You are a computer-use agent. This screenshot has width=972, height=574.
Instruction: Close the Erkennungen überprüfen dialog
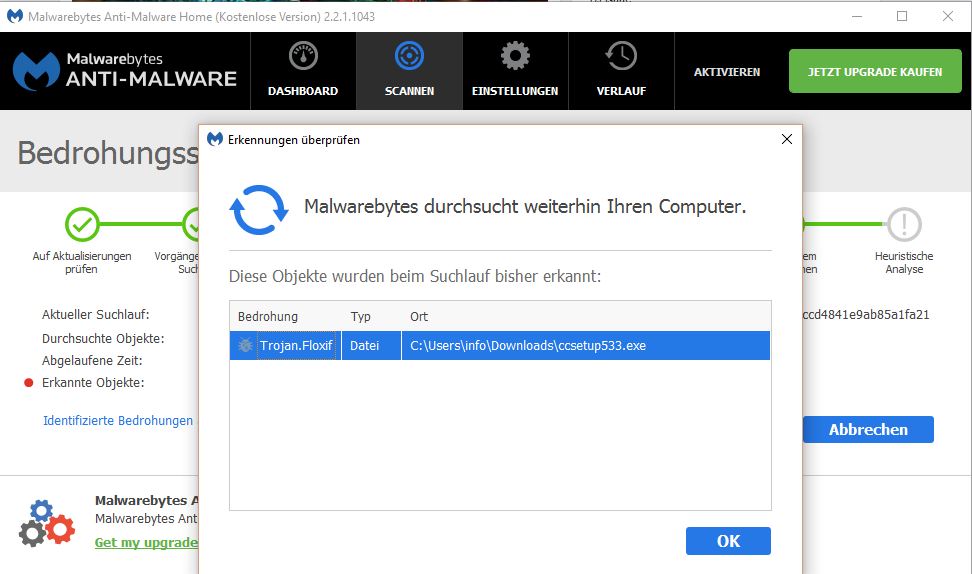click(787, 139)
